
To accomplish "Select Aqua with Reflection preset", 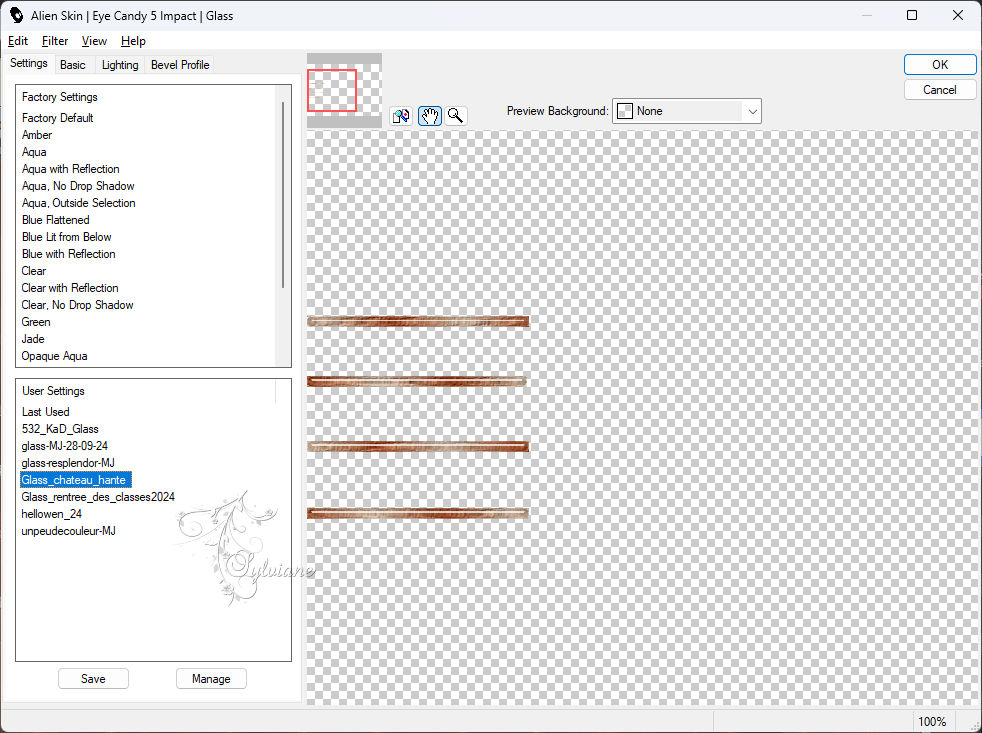I will 70,169.
